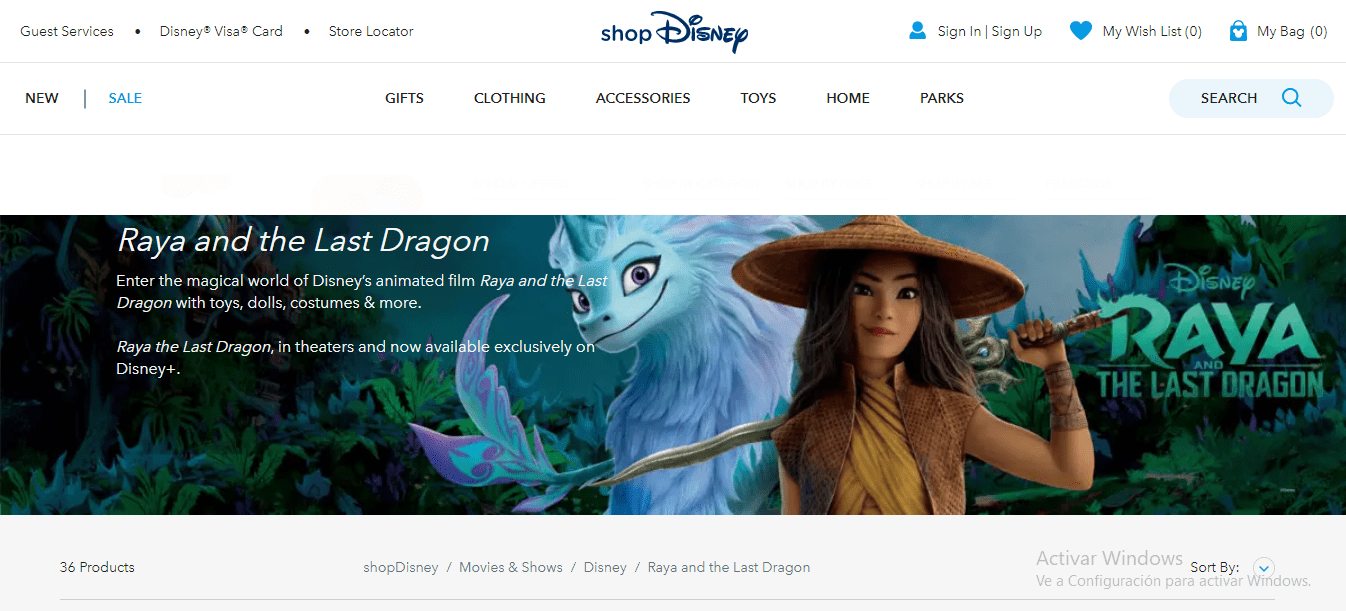Click the Sign Up link
The width and height of the screenshot is (1346, 611).
tap(1017, 31)
